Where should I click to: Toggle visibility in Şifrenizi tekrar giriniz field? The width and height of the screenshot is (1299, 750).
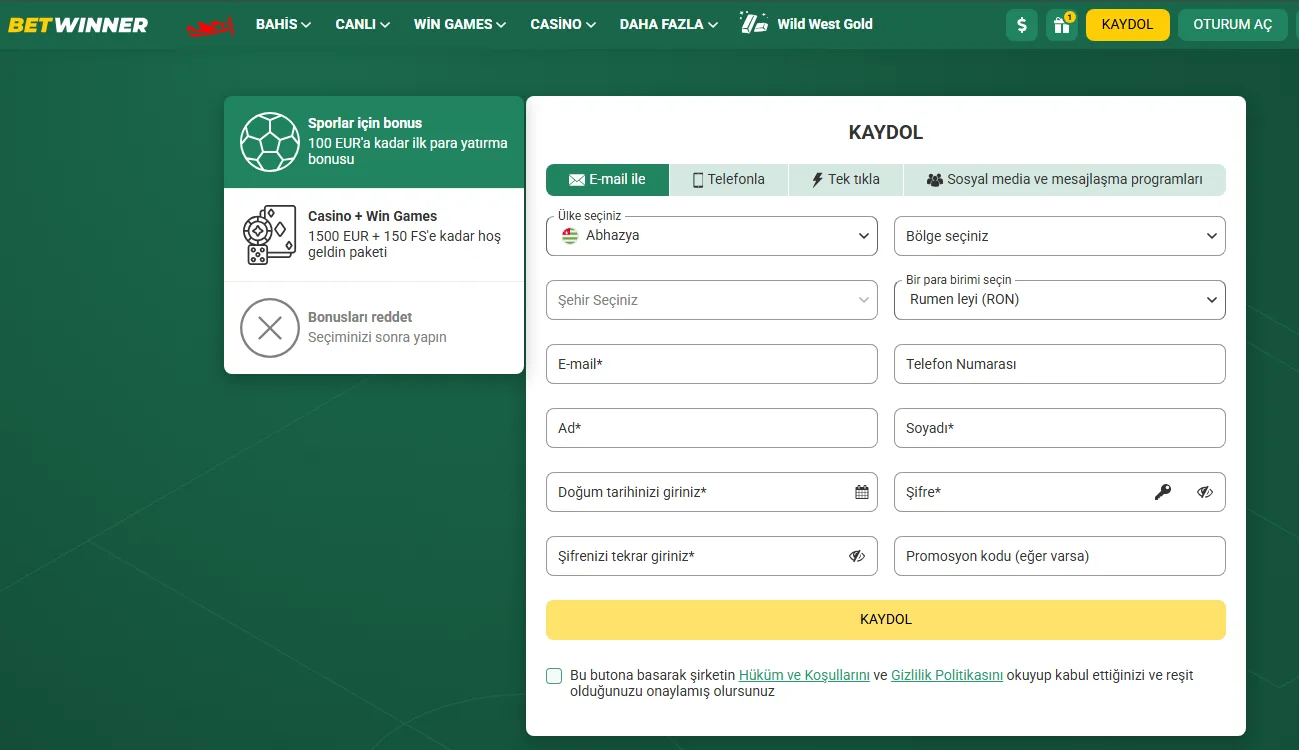[857, 556]
